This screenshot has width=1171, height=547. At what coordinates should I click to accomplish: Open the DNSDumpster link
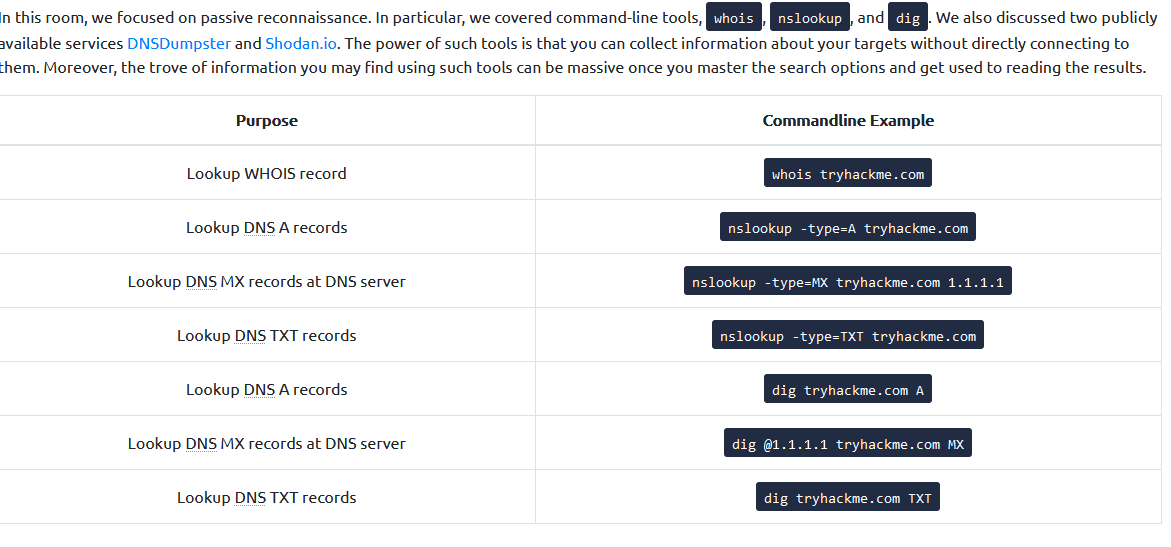tap(179, 44)
